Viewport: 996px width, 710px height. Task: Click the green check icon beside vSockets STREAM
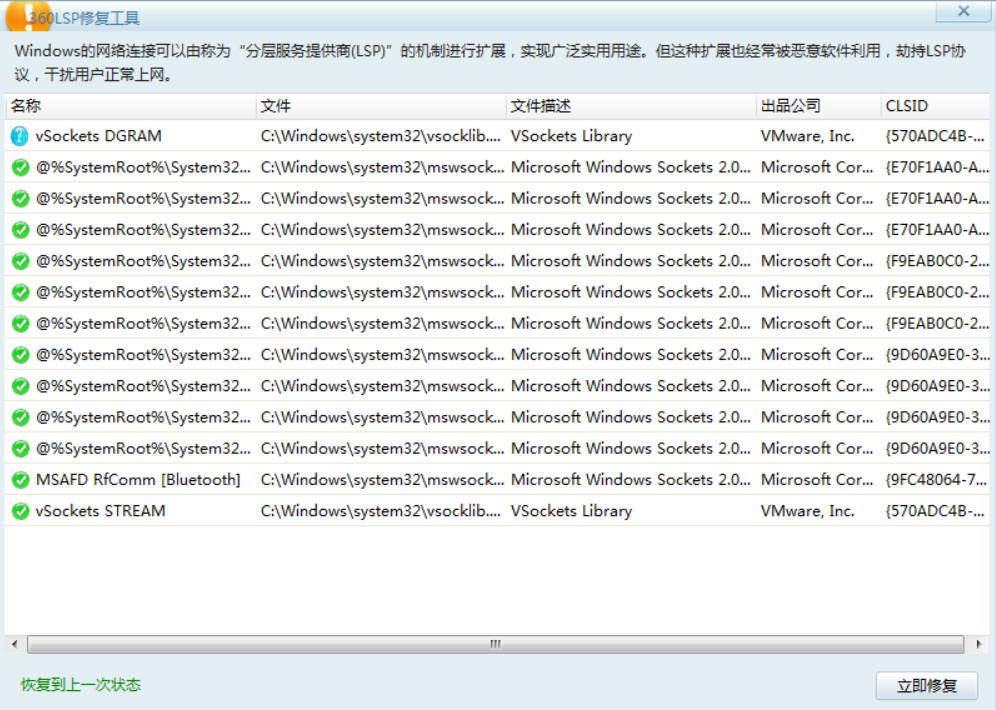(20, 511)
